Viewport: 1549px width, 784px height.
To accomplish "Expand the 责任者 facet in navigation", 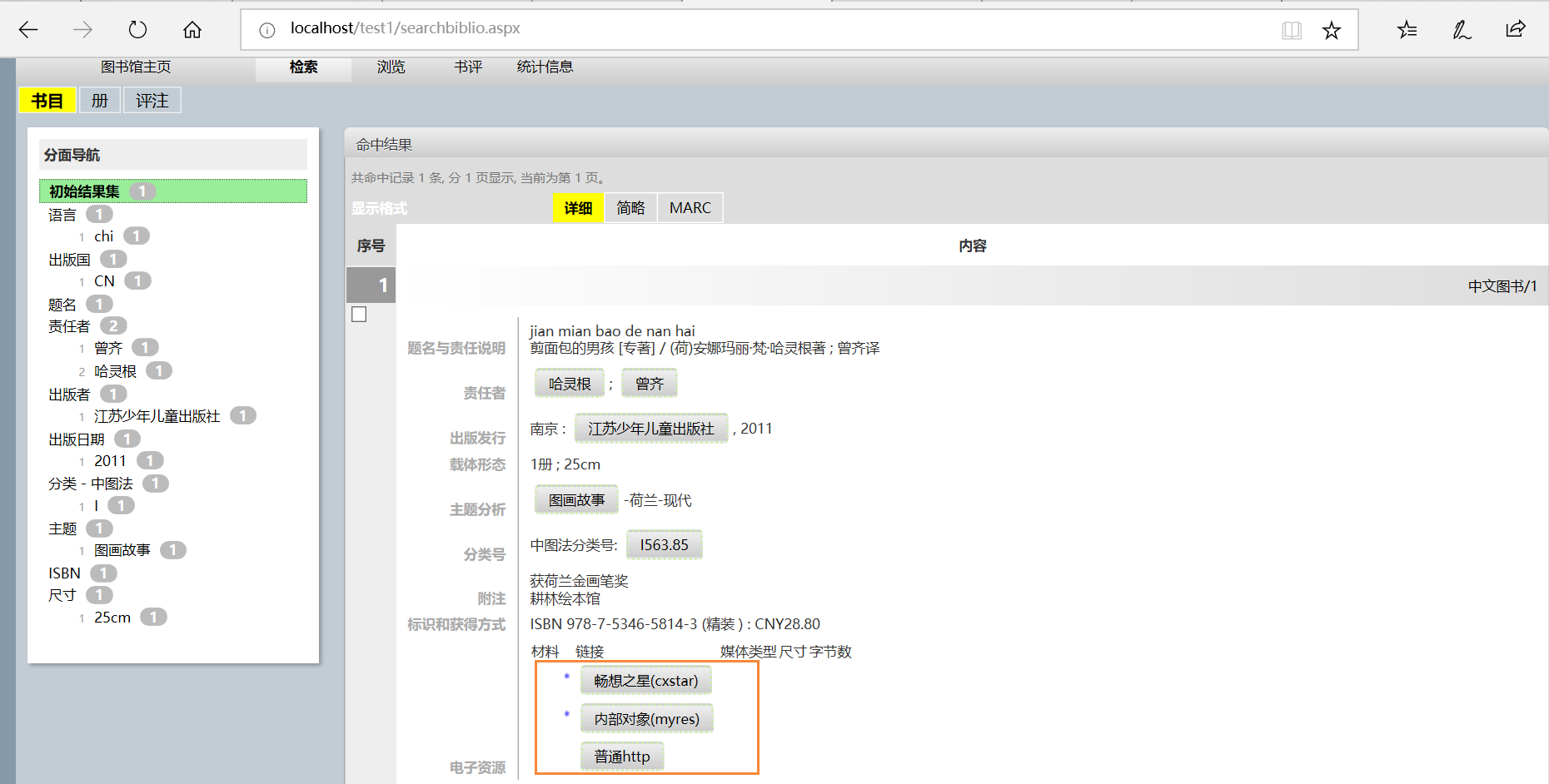I will (x=68, y=325).
